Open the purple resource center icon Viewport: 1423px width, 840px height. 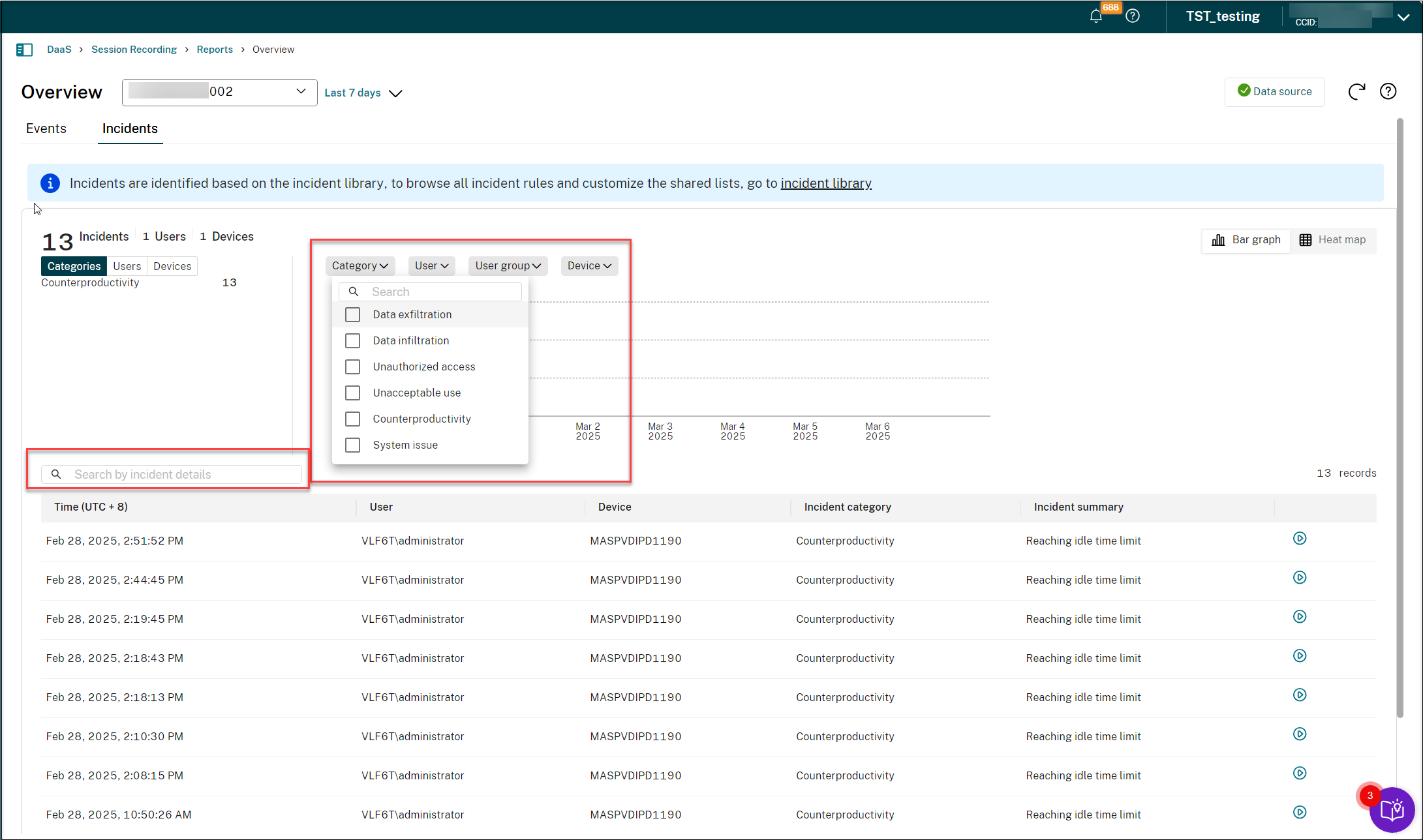point(1392,810)
